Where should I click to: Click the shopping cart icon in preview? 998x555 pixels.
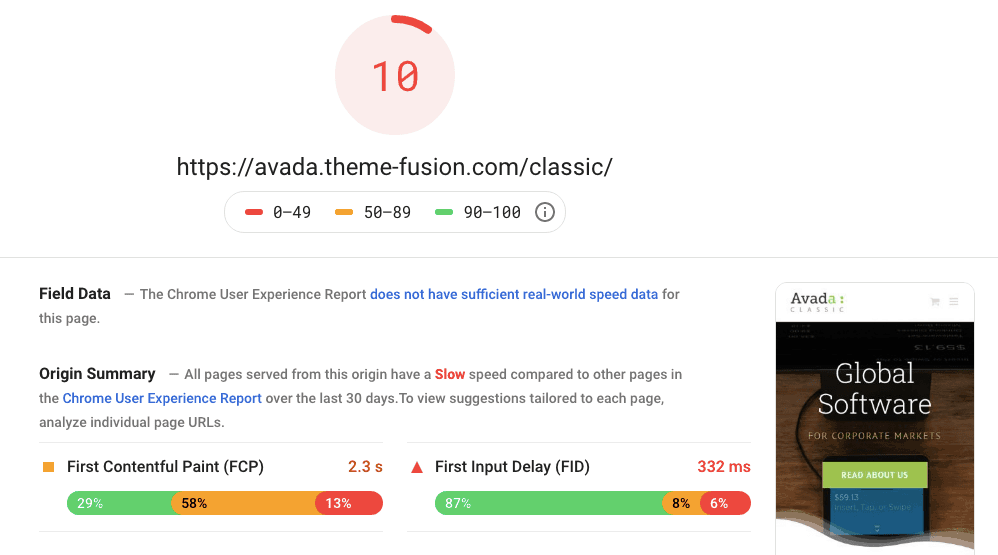(935, 302)
